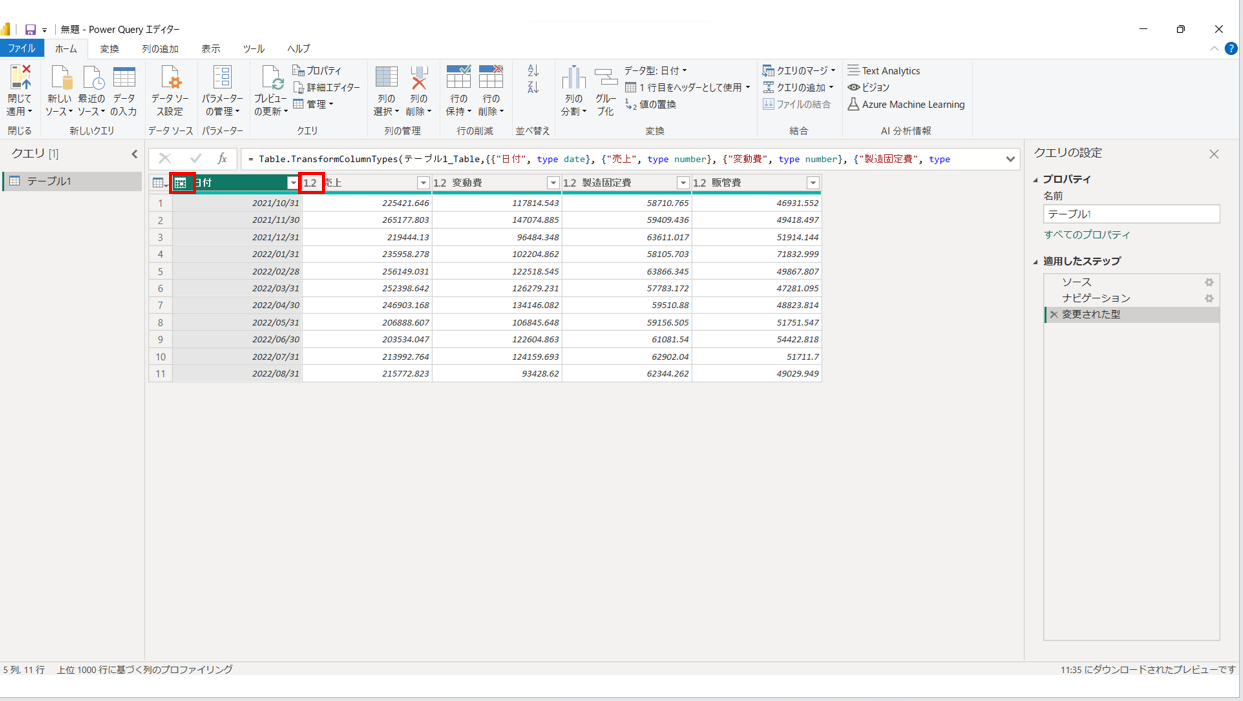Click the すべてのプロパティ link

1087,235
